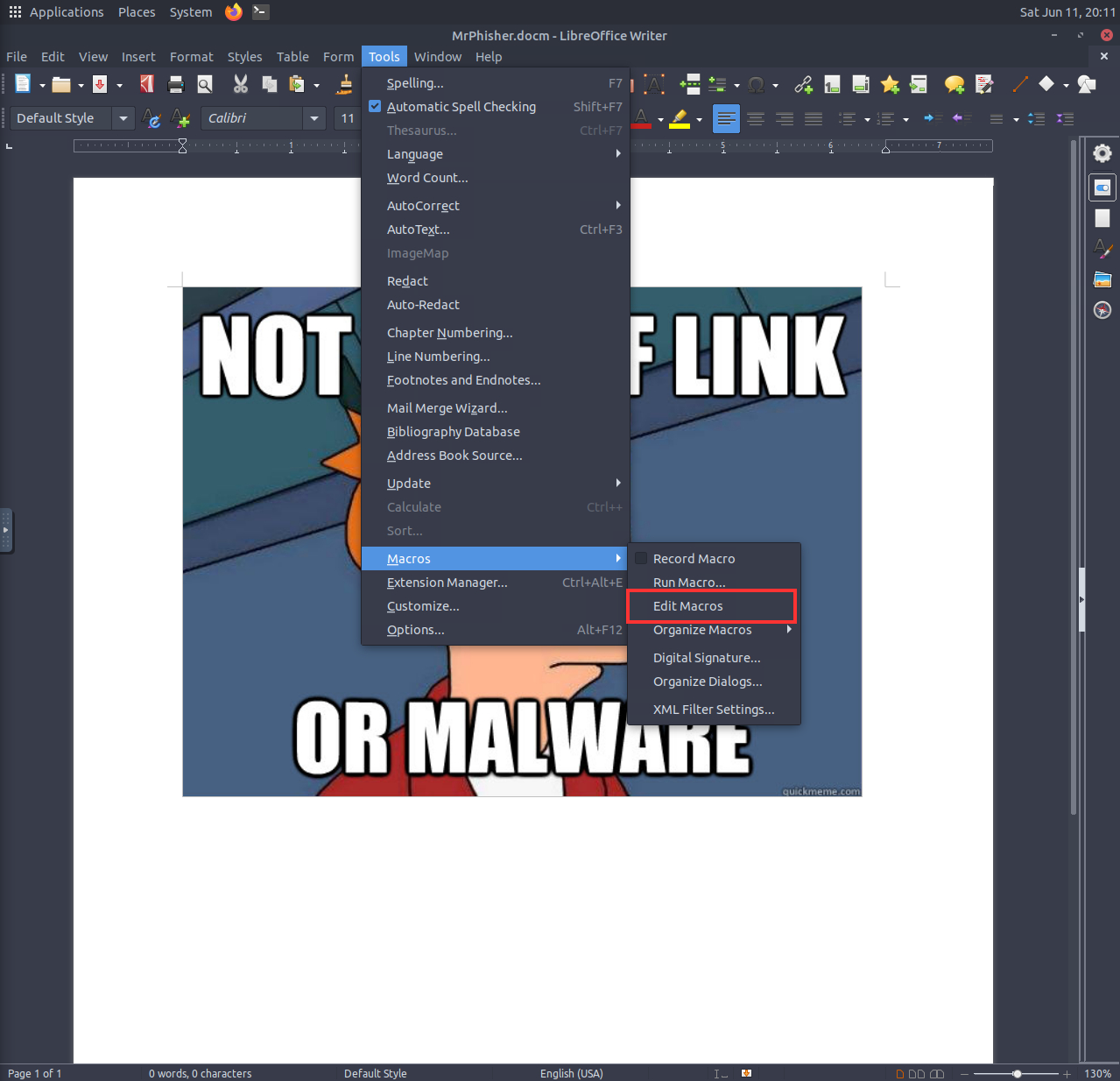The width and height of the screenshot is (1120, 1081).
Task: Open the sidebar Gallery deck
Action: [1102, 279]
